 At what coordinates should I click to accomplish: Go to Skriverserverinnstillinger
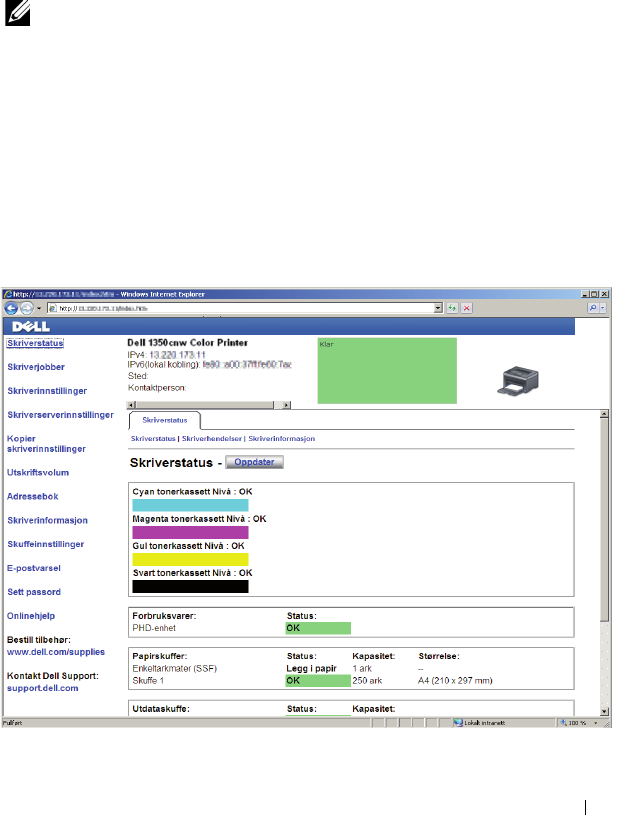[60, 415]
